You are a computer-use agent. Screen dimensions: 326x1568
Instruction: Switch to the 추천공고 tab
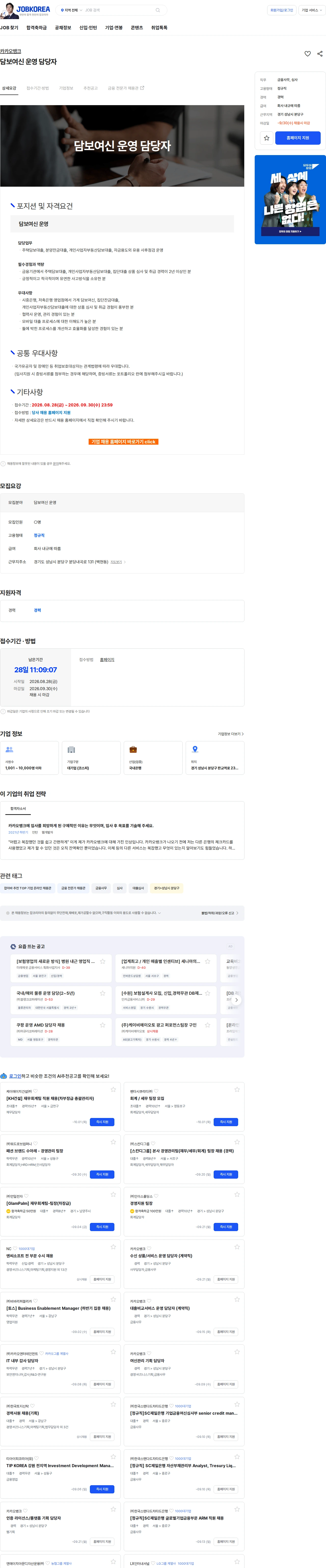(91, 88)
